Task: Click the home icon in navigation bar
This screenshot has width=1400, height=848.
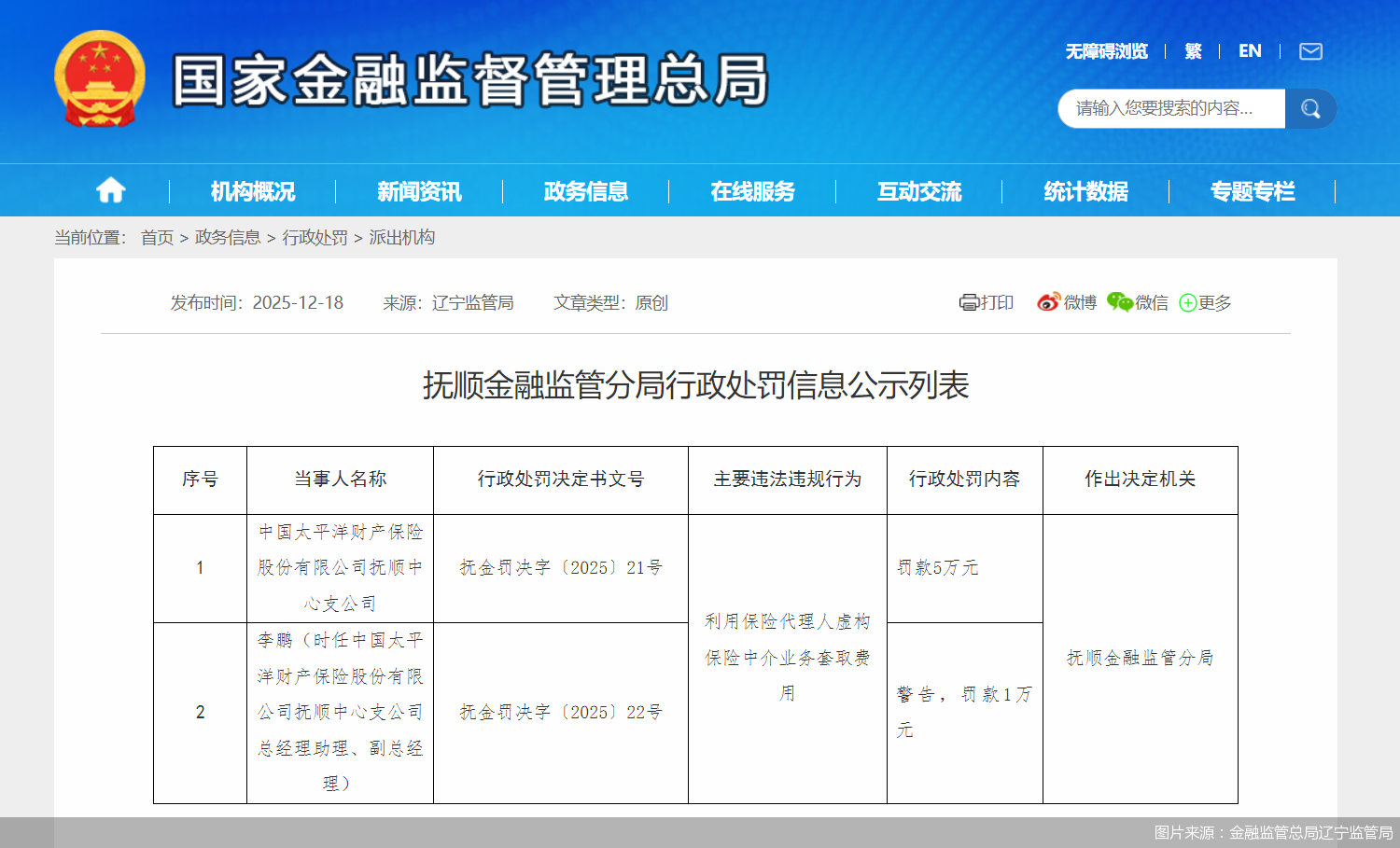Action: 110,189
